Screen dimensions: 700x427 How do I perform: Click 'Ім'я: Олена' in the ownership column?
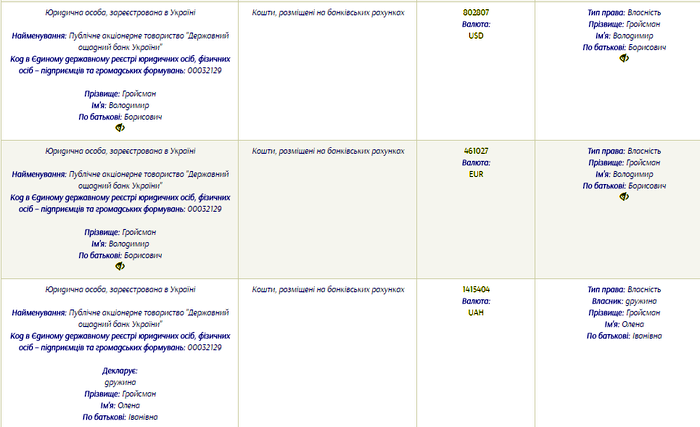tap(624, 324)
